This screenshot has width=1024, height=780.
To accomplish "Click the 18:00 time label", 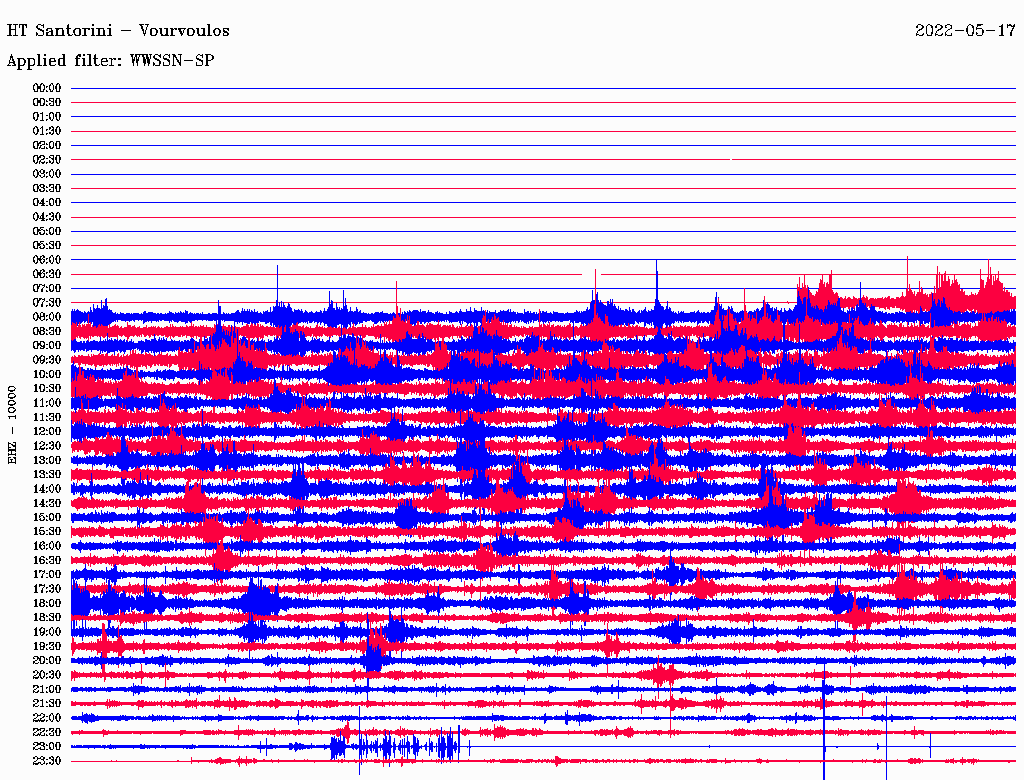I will 47,604.
